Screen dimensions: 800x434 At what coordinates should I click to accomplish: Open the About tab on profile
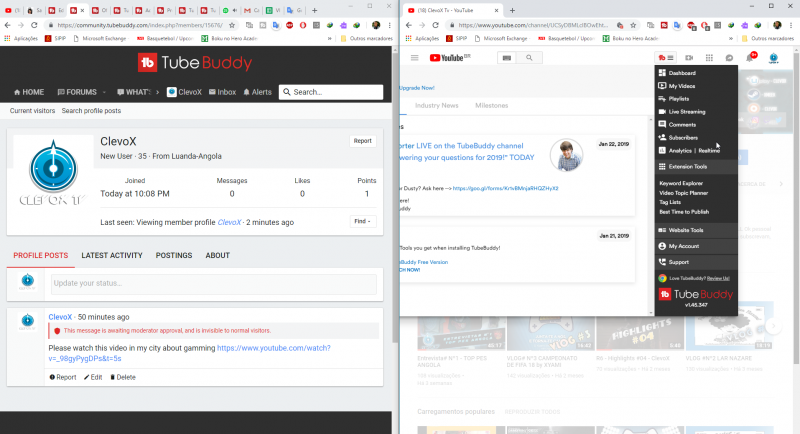coord(218,256)
